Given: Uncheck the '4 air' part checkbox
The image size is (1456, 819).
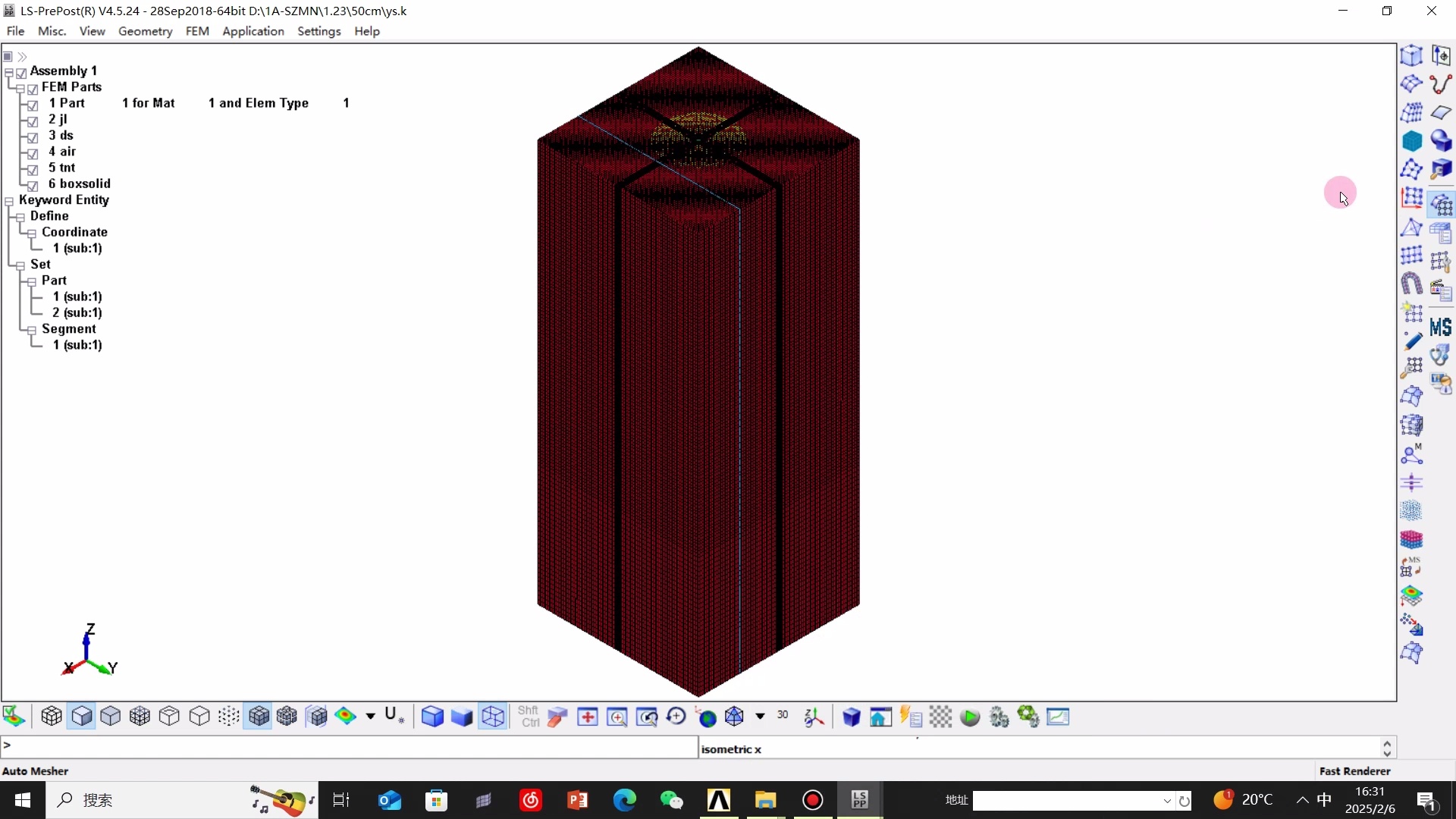Looking at the screenshot, I should 33,152.
